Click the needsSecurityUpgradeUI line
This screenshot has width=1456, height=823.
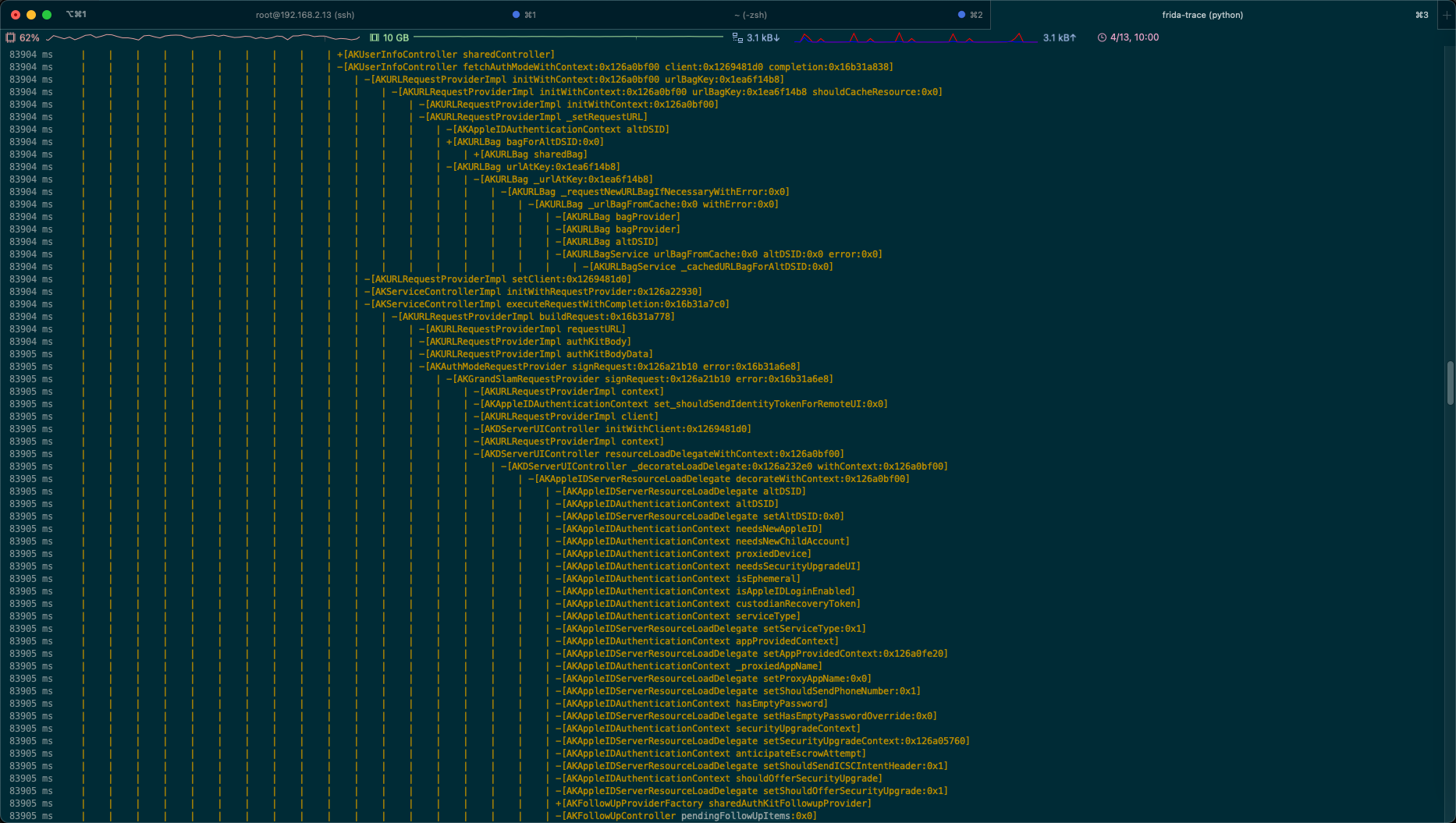pyautogui.click(x=708, y=566)
